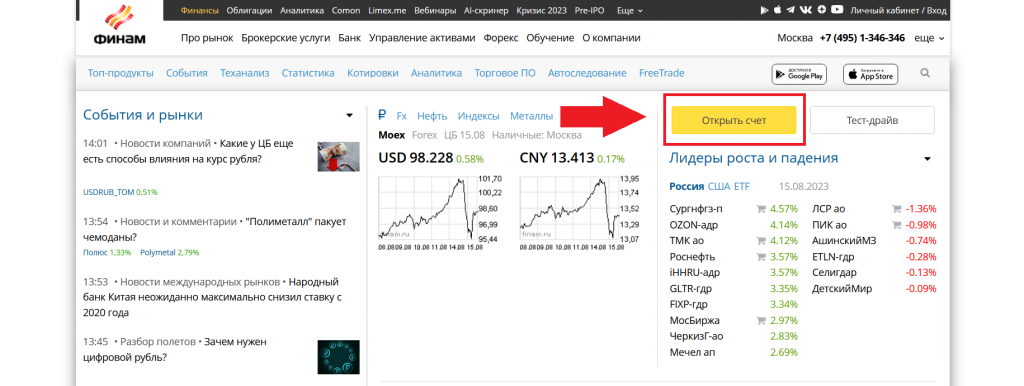Expand Лидеры роста и падения dropdown arrow

click(927, 159)
